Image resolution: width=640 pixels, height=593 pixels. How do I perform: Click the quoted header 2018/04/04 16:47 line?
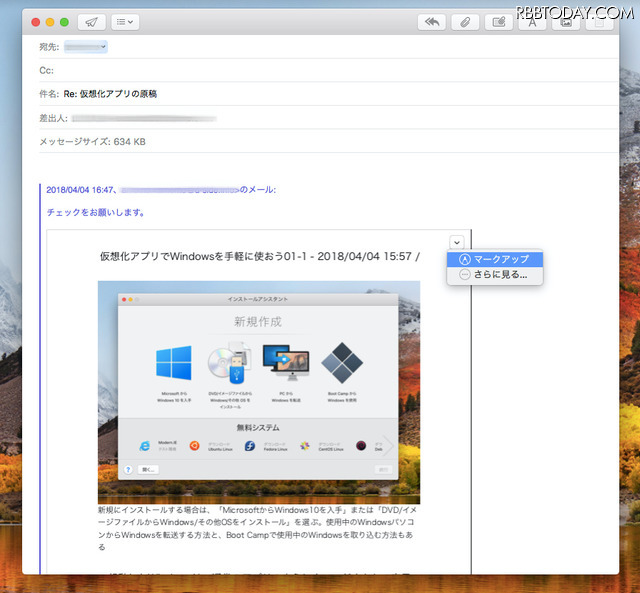click(x=161, y=190)
